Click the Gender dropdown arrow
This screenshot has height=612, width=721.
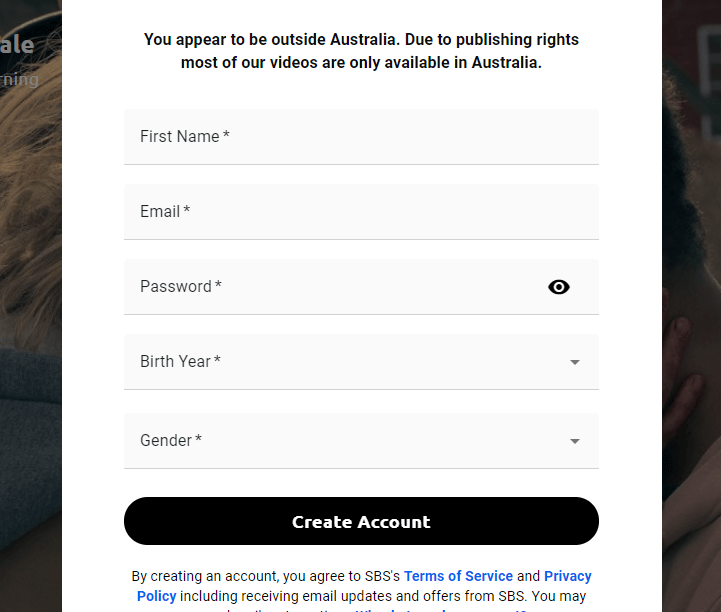click(x=575, y=441)
